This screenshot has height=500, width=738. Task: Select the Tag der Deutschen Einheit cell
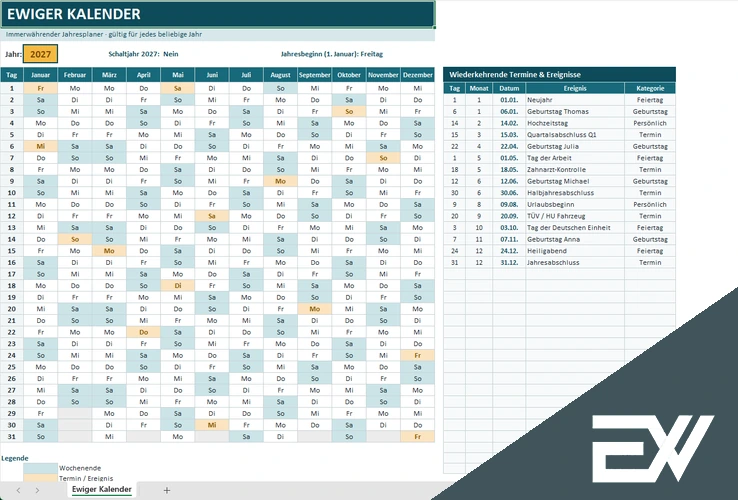tap(575, 228)
